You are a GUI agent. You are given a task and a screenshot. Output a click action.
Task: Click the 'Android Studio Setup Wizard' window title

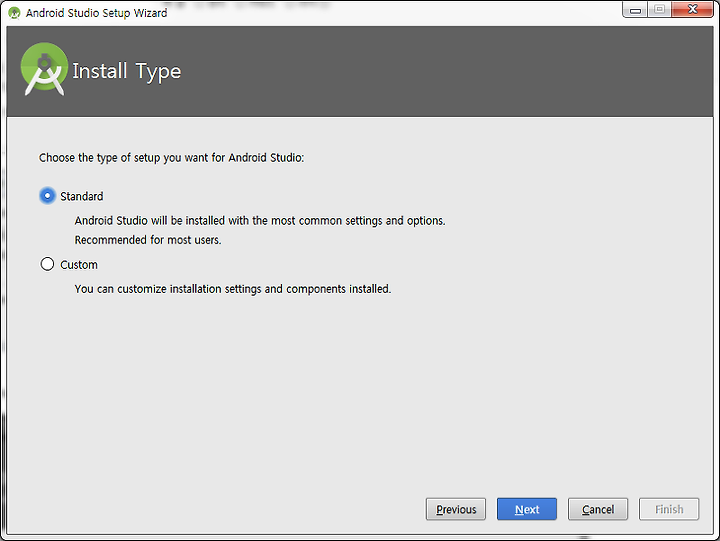point(96,13)
